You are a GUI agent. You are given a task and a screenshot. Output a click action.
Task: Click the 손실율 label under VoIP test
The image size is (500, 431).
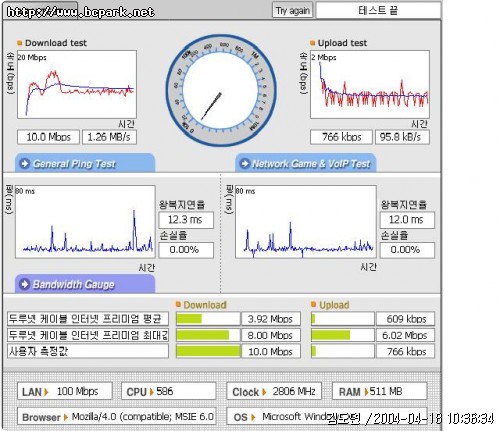394,235
